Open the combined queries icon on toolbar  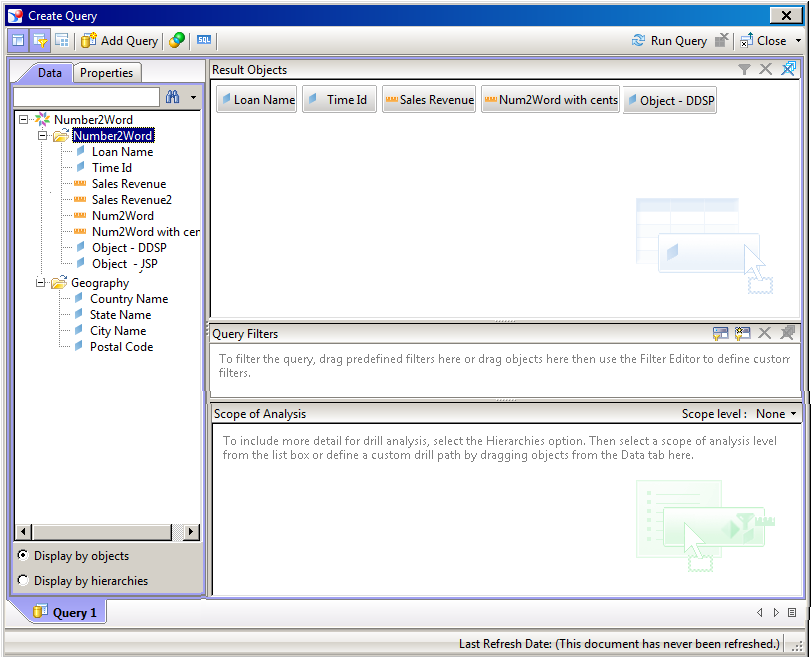point(177,40)
